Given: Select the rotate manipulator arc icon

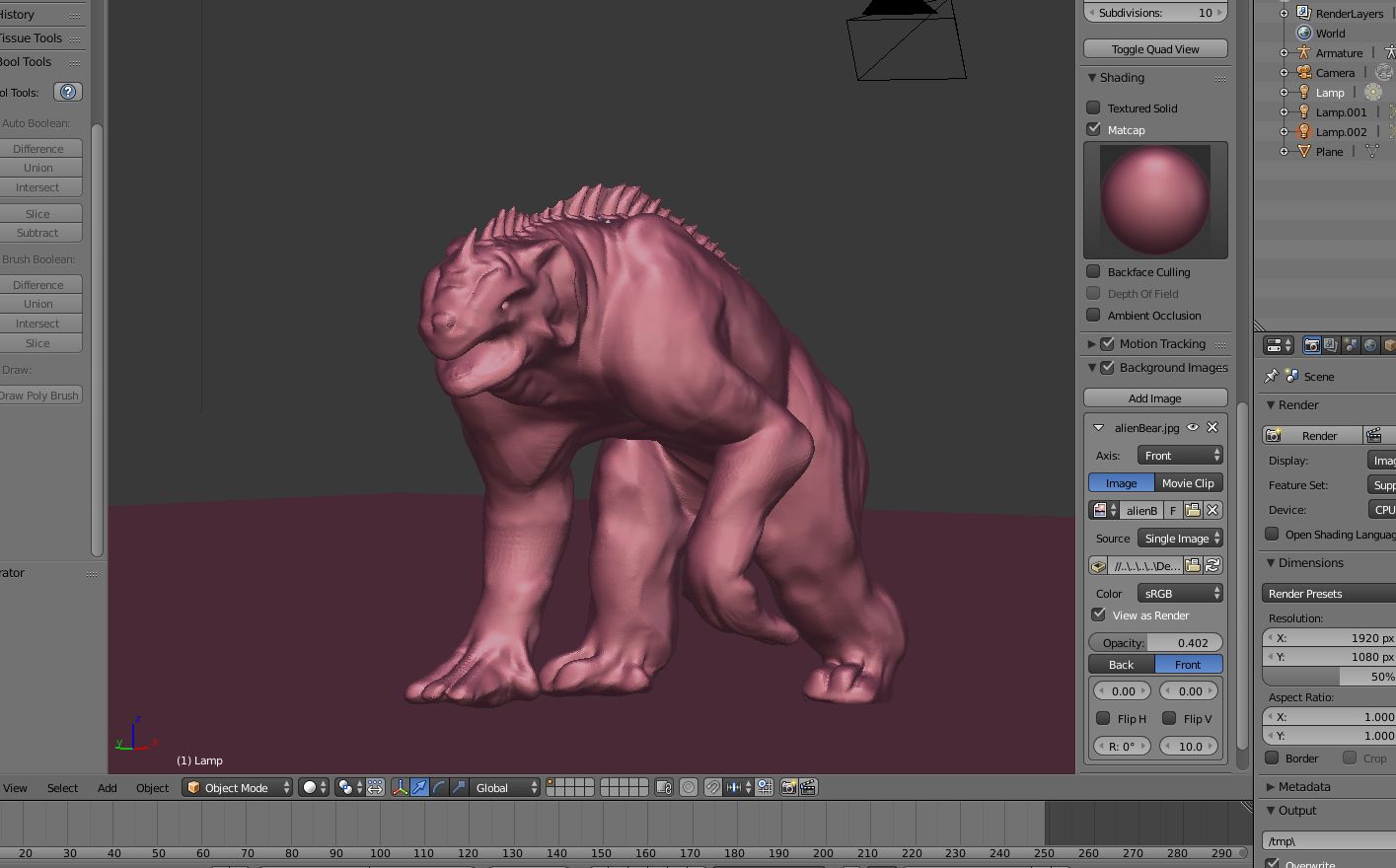Looking at the screenshot, I should tap(439, 787).
